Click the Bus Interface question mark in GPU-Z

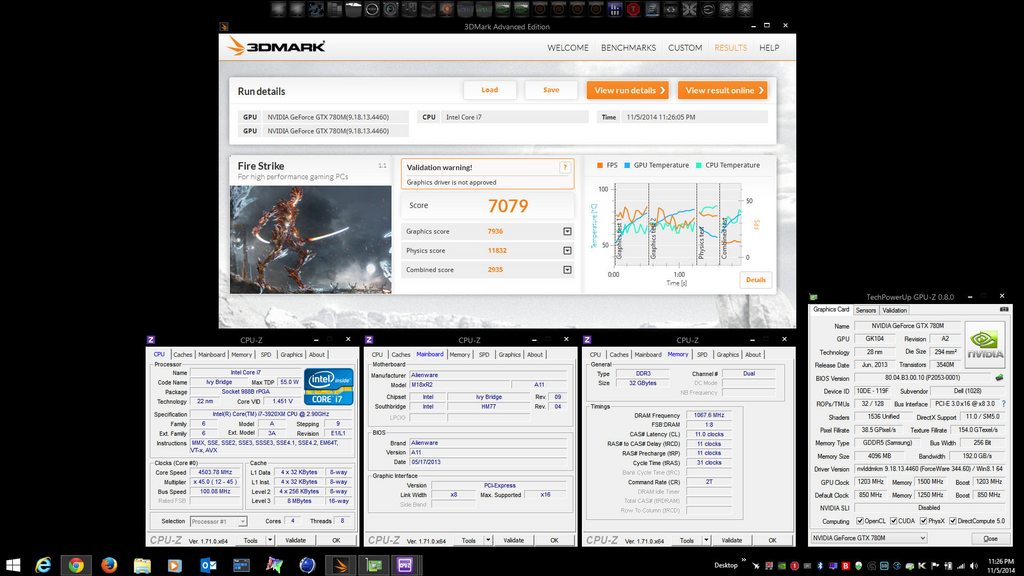click(x=1003, y=404)
